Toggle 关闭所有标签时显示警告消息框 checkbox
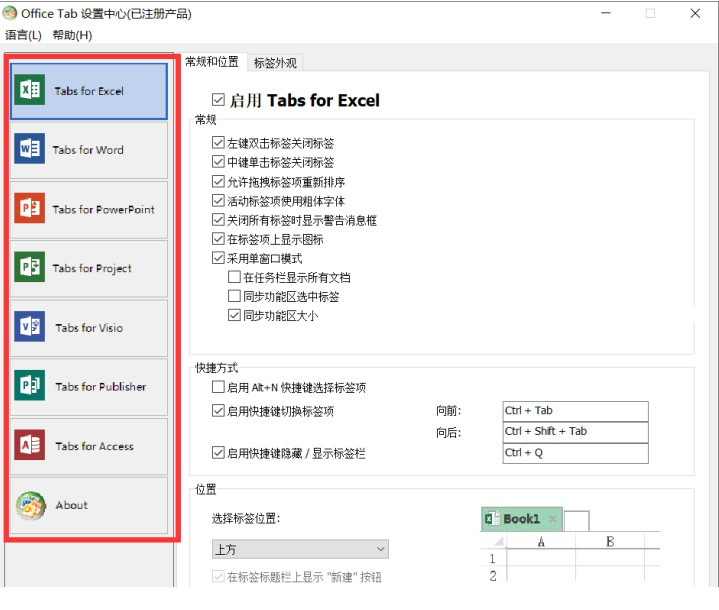Viewport: 719px width, 610px height. point(218,220)
